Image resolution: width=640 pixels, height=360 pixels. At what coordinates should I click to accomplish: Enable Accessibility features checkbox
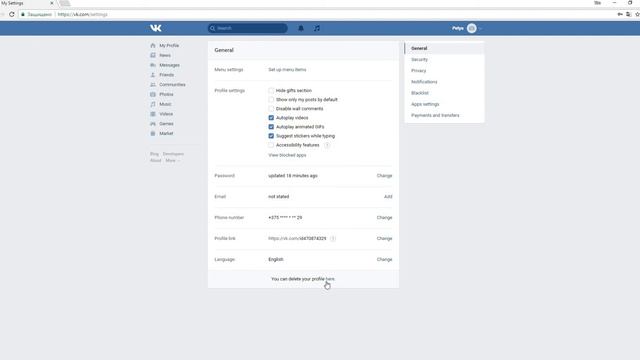(271, 145)
